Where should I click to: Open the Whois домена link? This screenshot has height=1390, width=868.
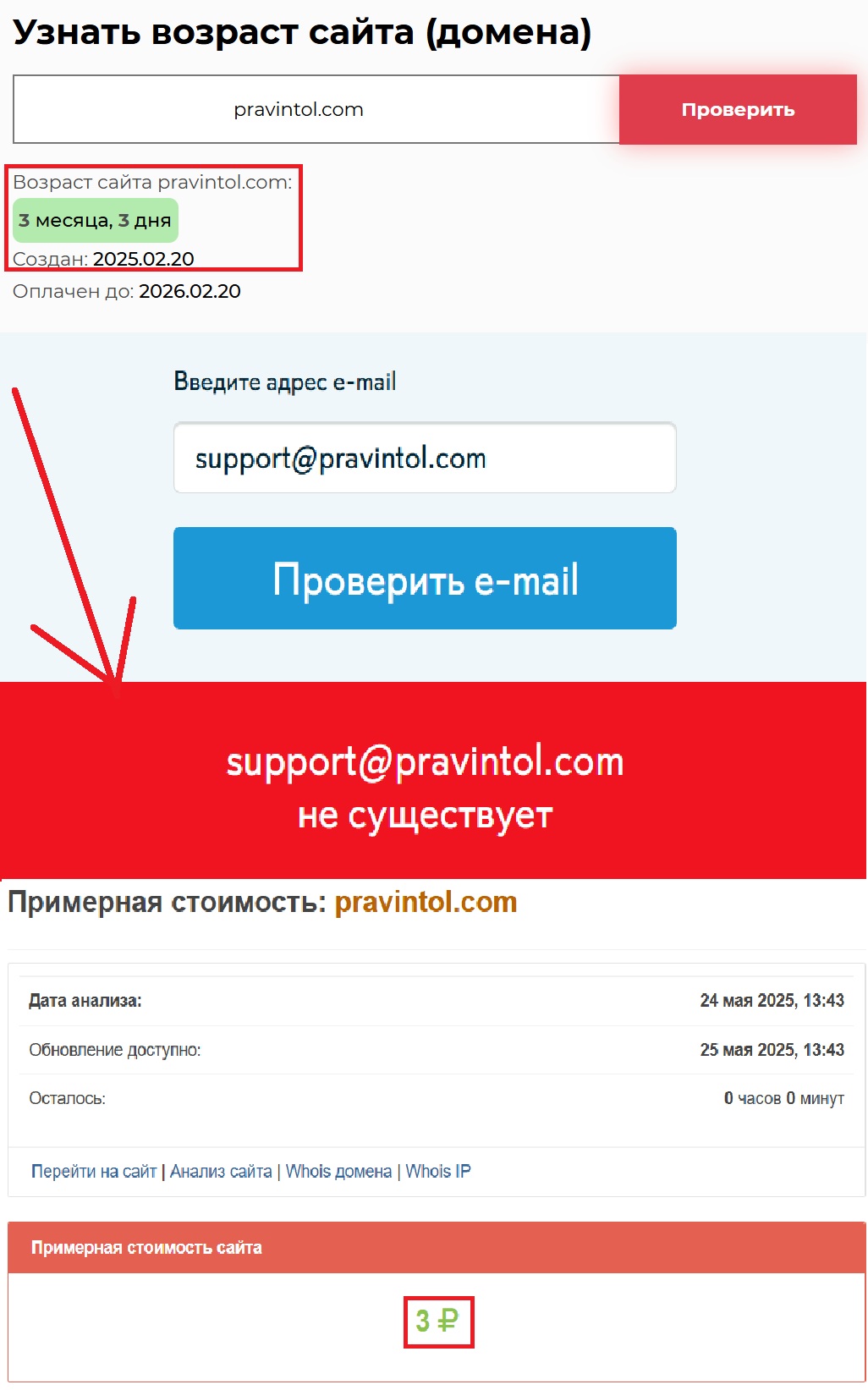338,1171
